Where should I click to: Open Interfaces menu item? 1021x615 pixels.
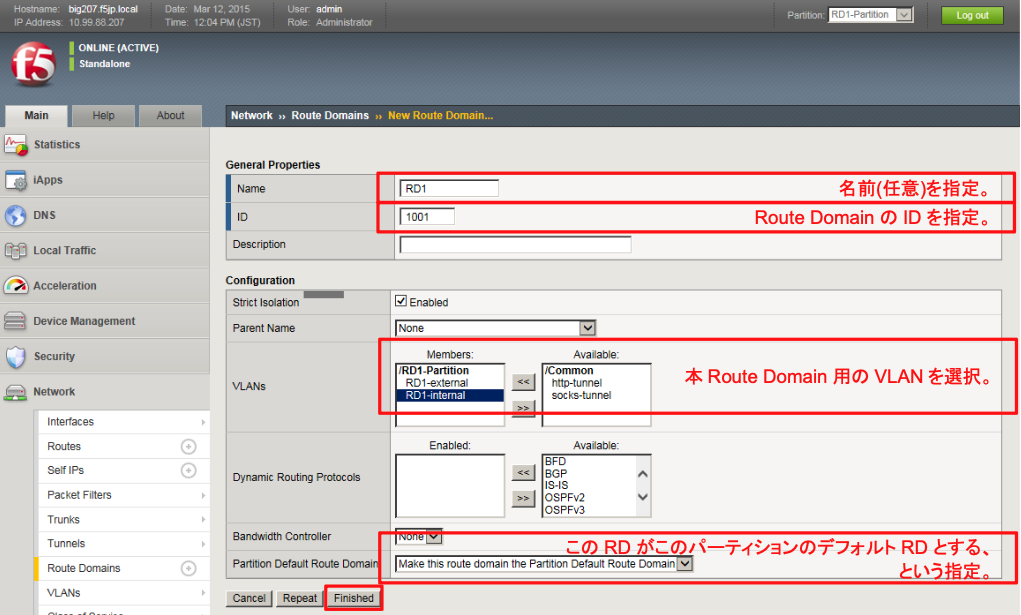coord(70,422)
